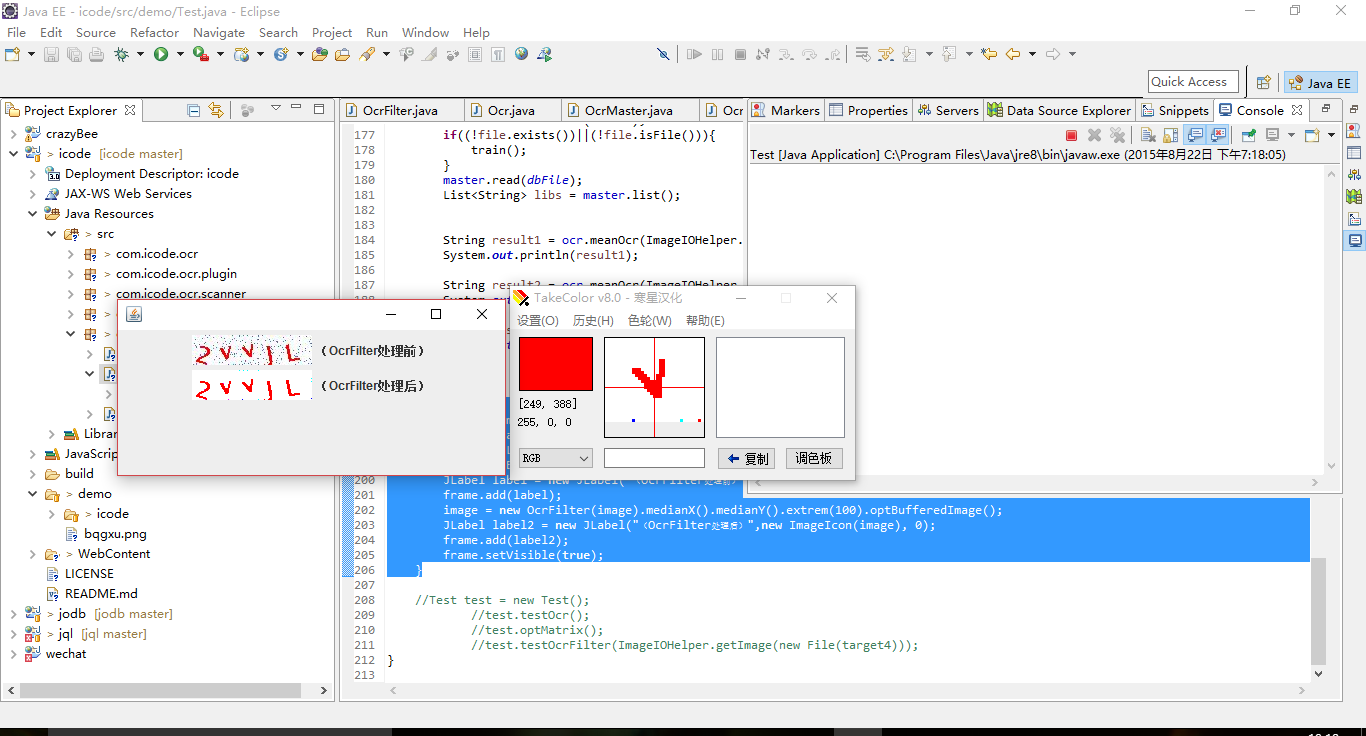Toggle show console when standard out changes

[x=1195, y=135]
